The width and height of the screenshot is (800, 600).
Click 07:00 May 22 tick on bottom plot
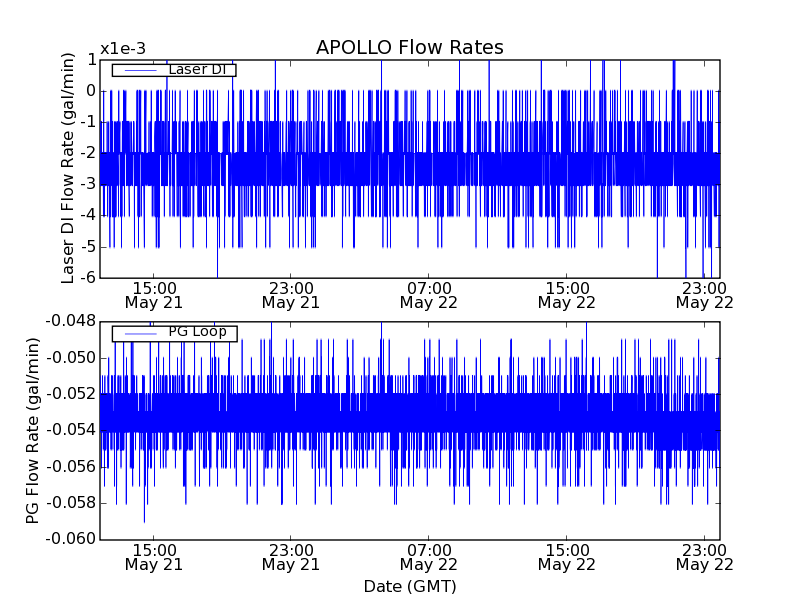(428, 556)
